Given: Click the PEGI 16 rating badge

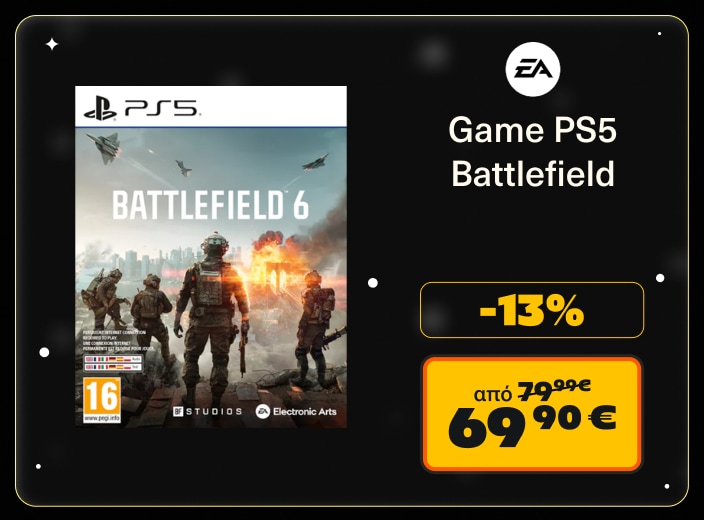Looking at the screenshot, I should tap(100, 397).
